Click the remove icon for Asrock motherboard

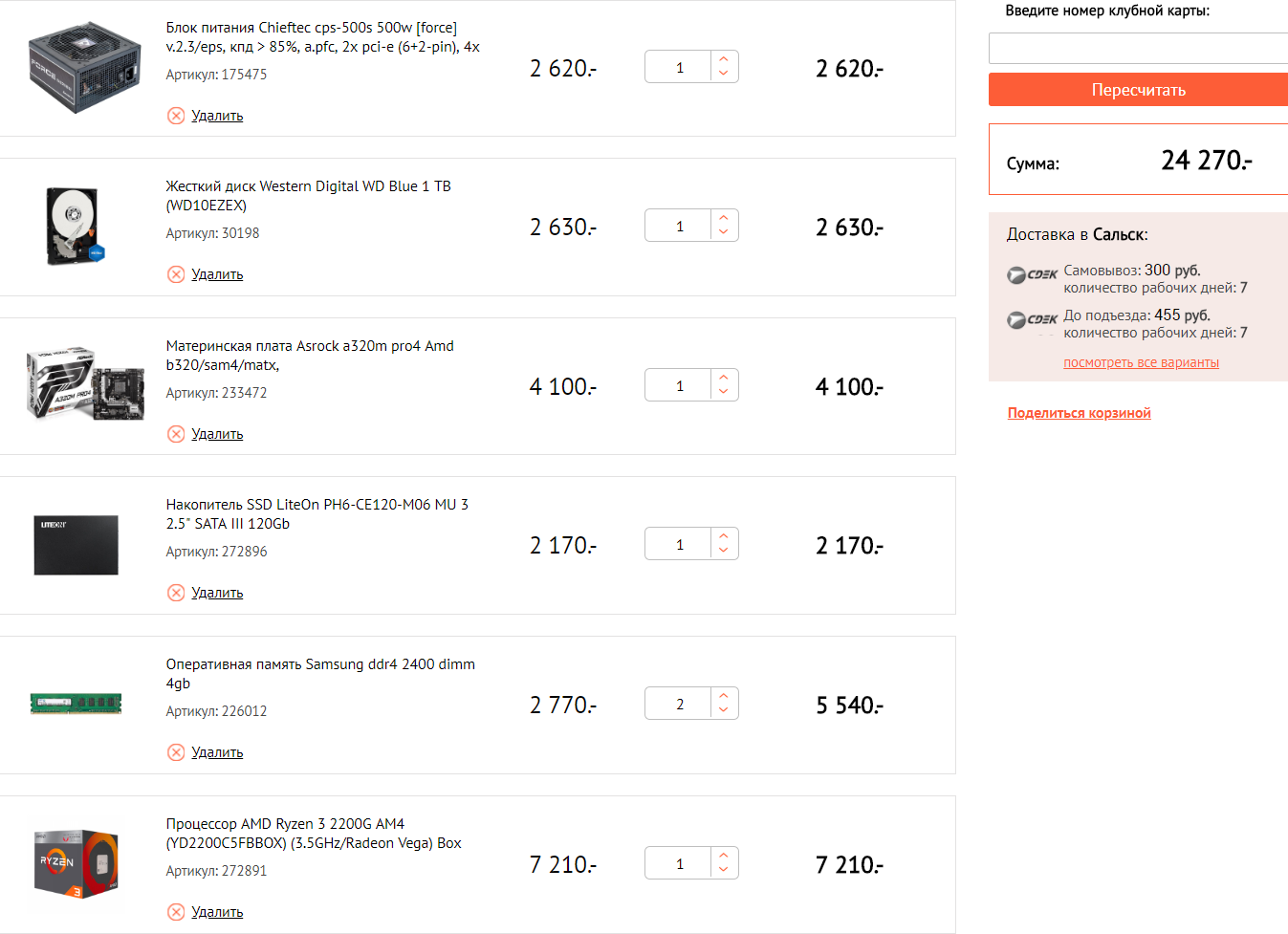point(176,434)
